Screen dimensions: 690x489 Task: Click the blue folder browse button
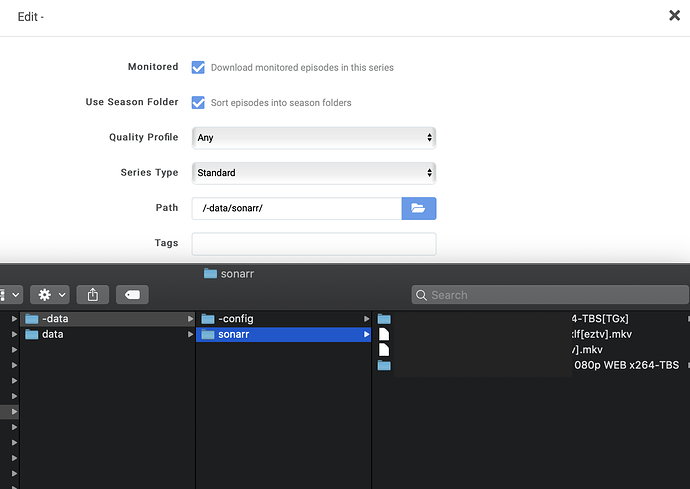click(x=419, y=208)
